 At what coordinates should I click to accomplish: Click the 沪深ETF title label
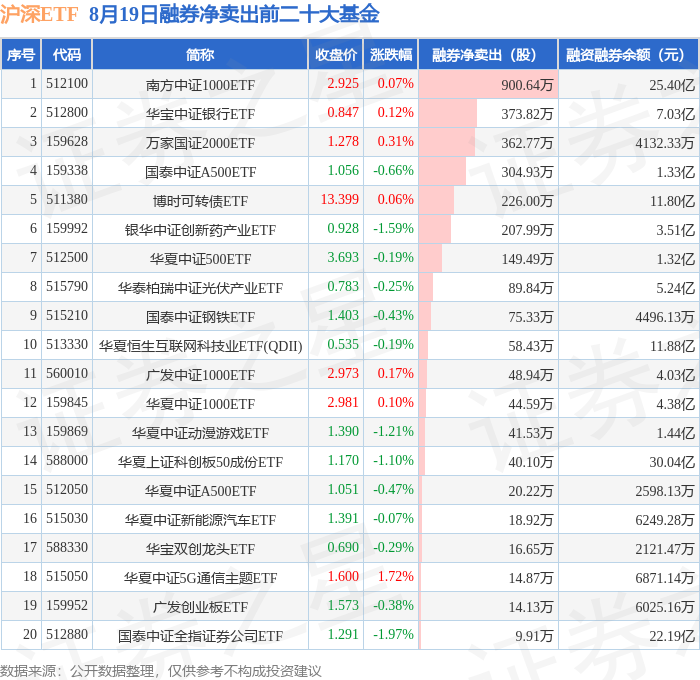(39, 14)
